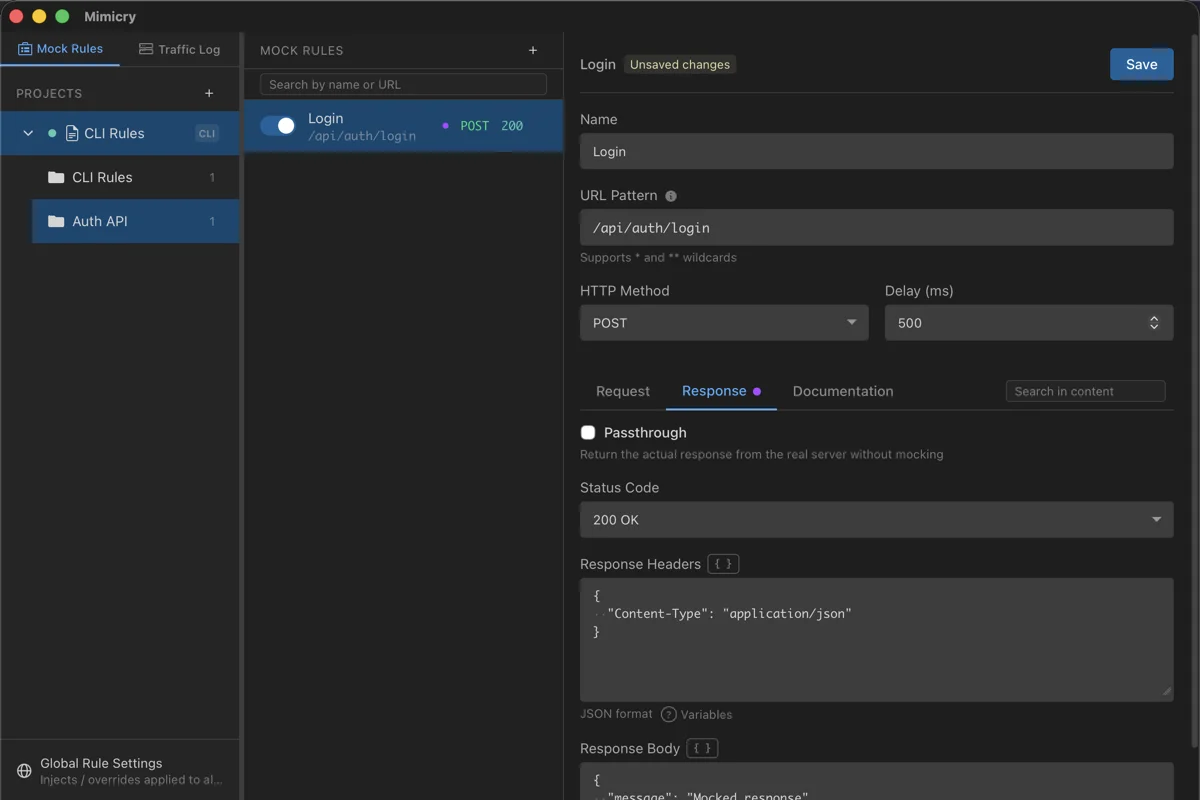Open the Status Code dropdown

tap(877, 520)
